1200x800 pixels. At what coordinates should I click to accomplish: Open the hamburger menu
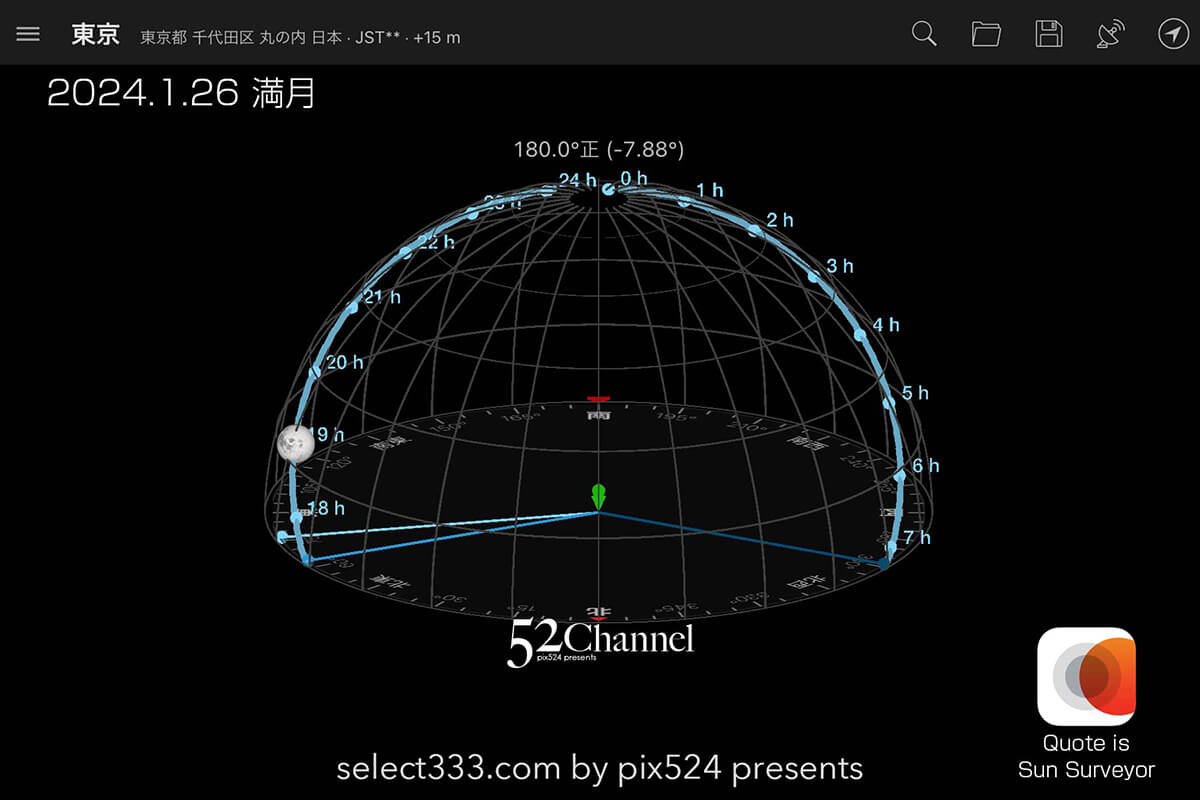click(28, 34)
